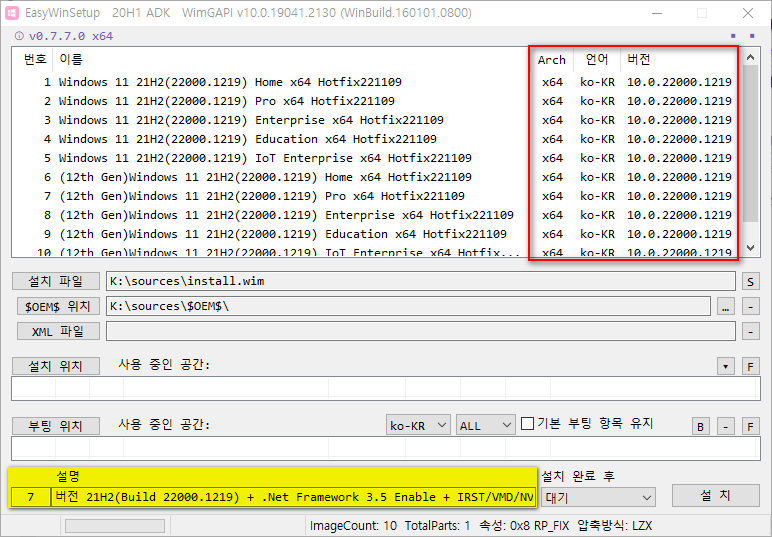Click the B button in 부팅 위치 row
The height and width of the screenshot is (537, 772).
click(x=701, y=426)
